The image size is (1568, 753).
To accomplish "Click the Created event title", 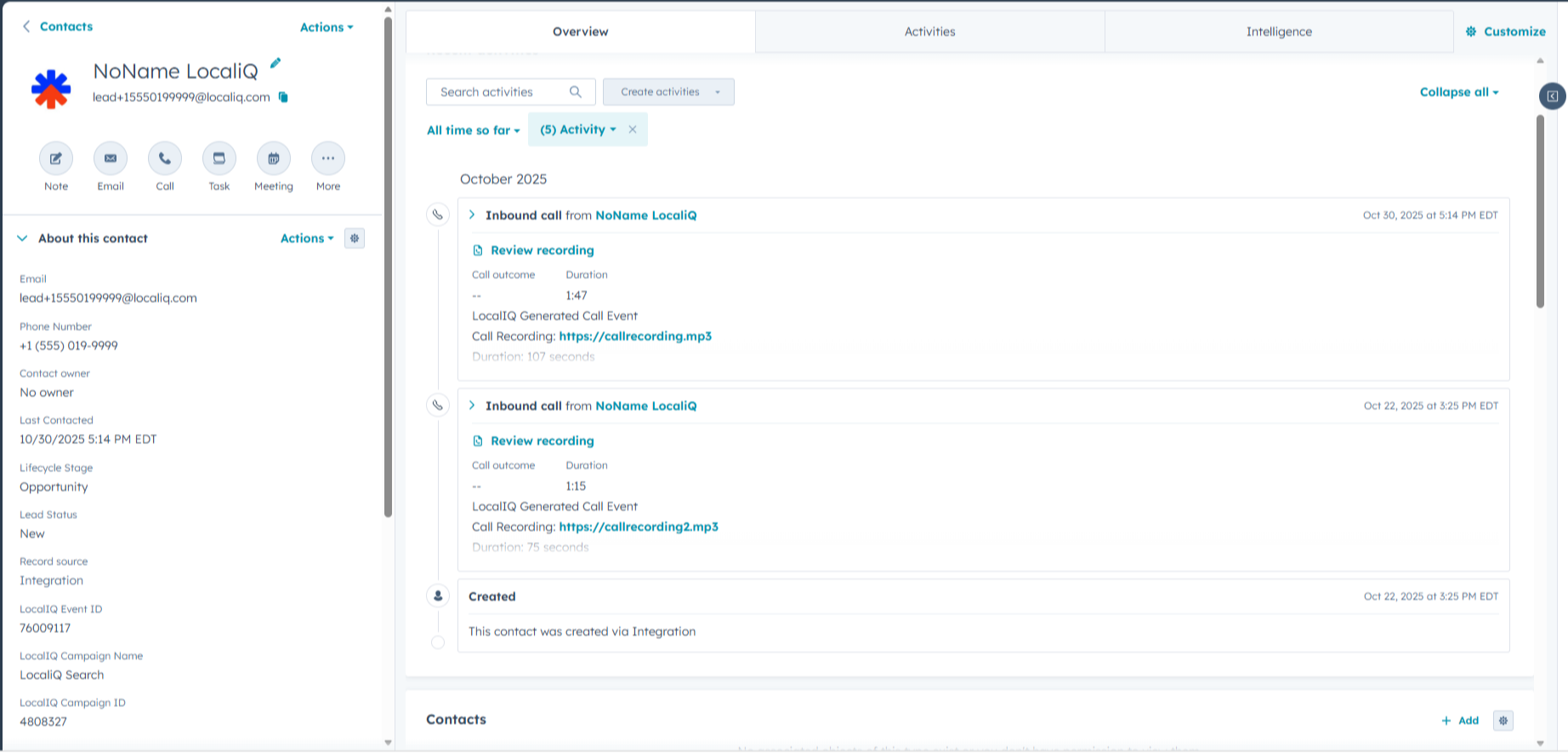I will coord(492,596).
